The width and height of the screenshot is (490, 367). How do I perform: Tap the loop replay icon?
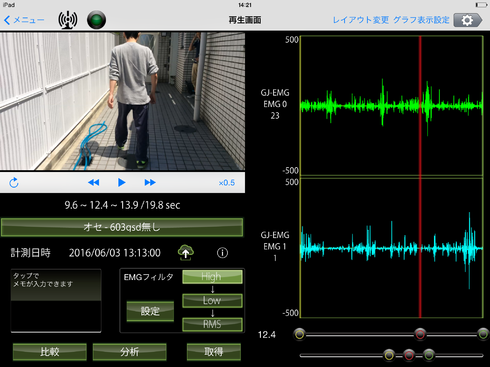14,183
